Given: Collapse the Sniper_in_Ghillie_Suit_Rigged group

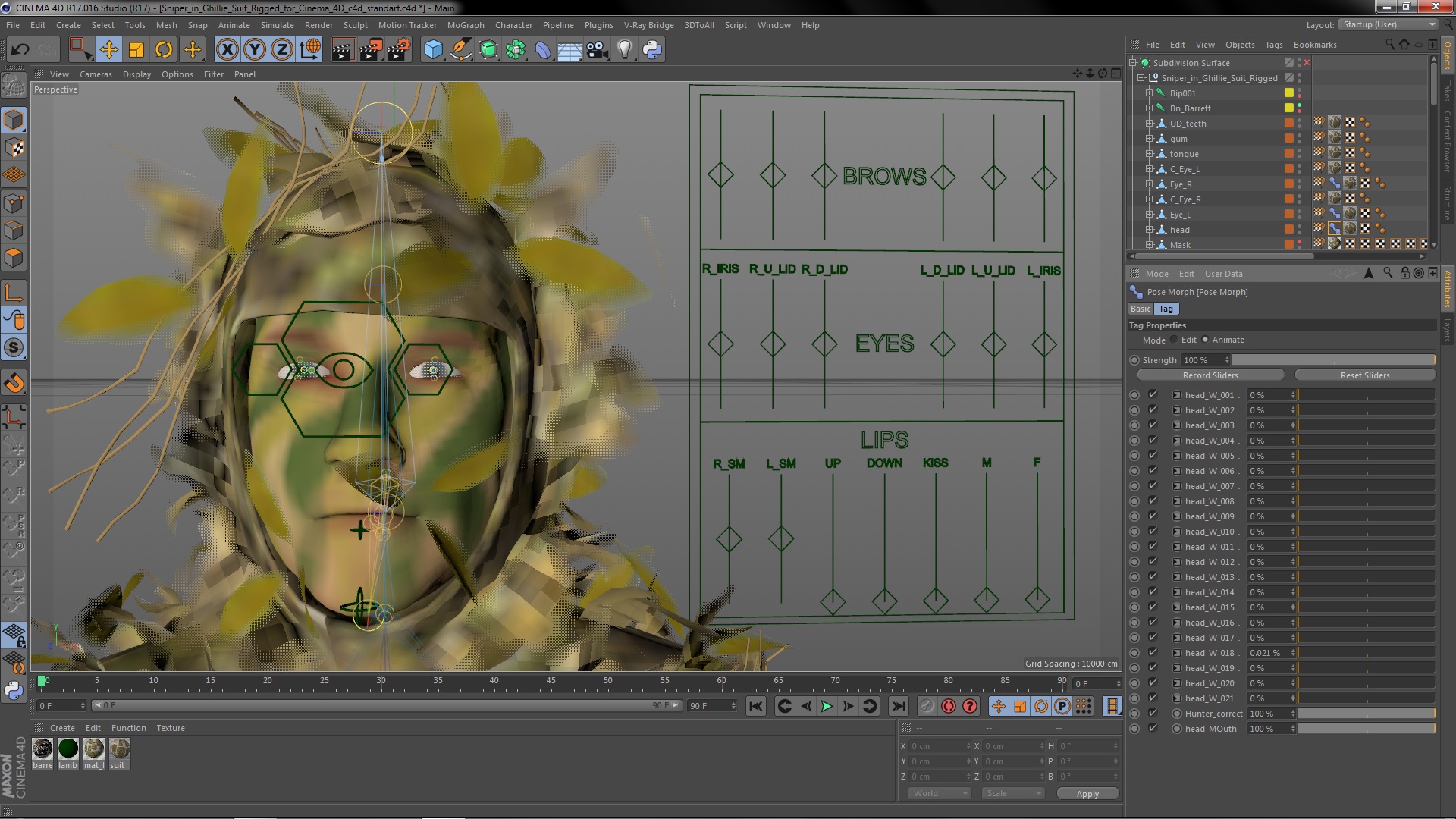Looking at the screenshot, I should pos(1141,78).
